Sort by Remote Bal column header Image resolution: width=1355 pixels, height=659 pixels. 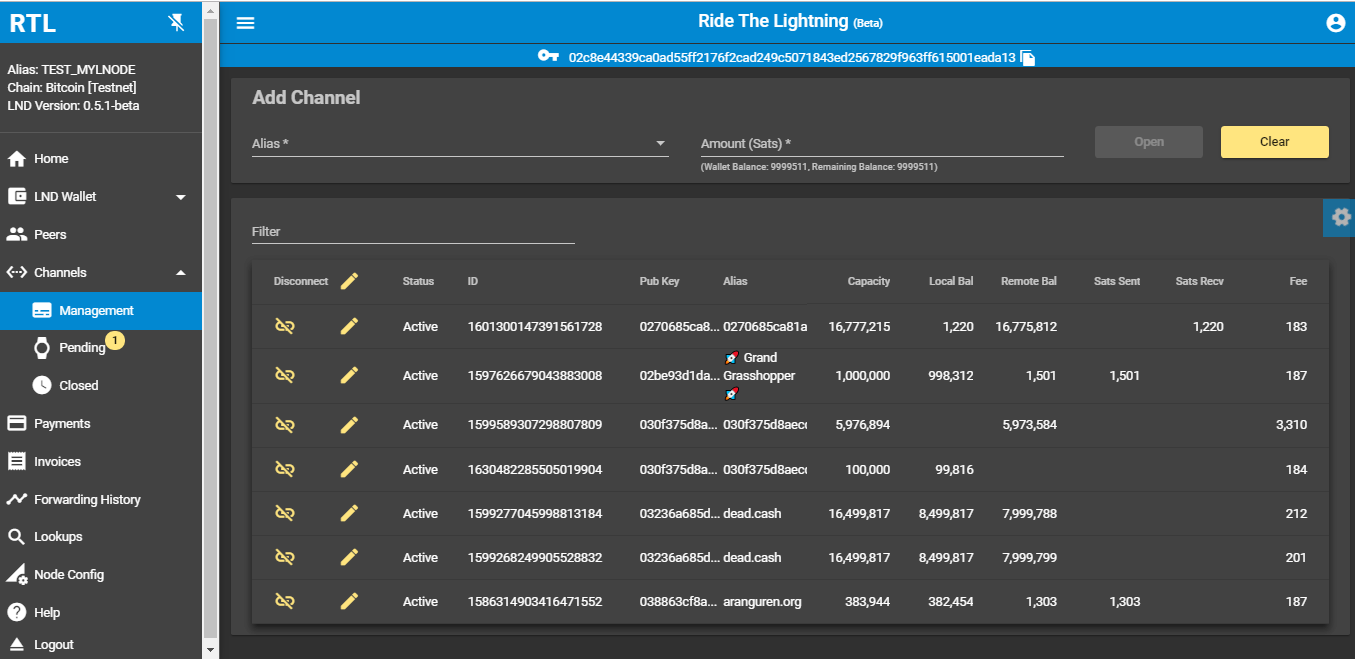(x=1029, y=281)
